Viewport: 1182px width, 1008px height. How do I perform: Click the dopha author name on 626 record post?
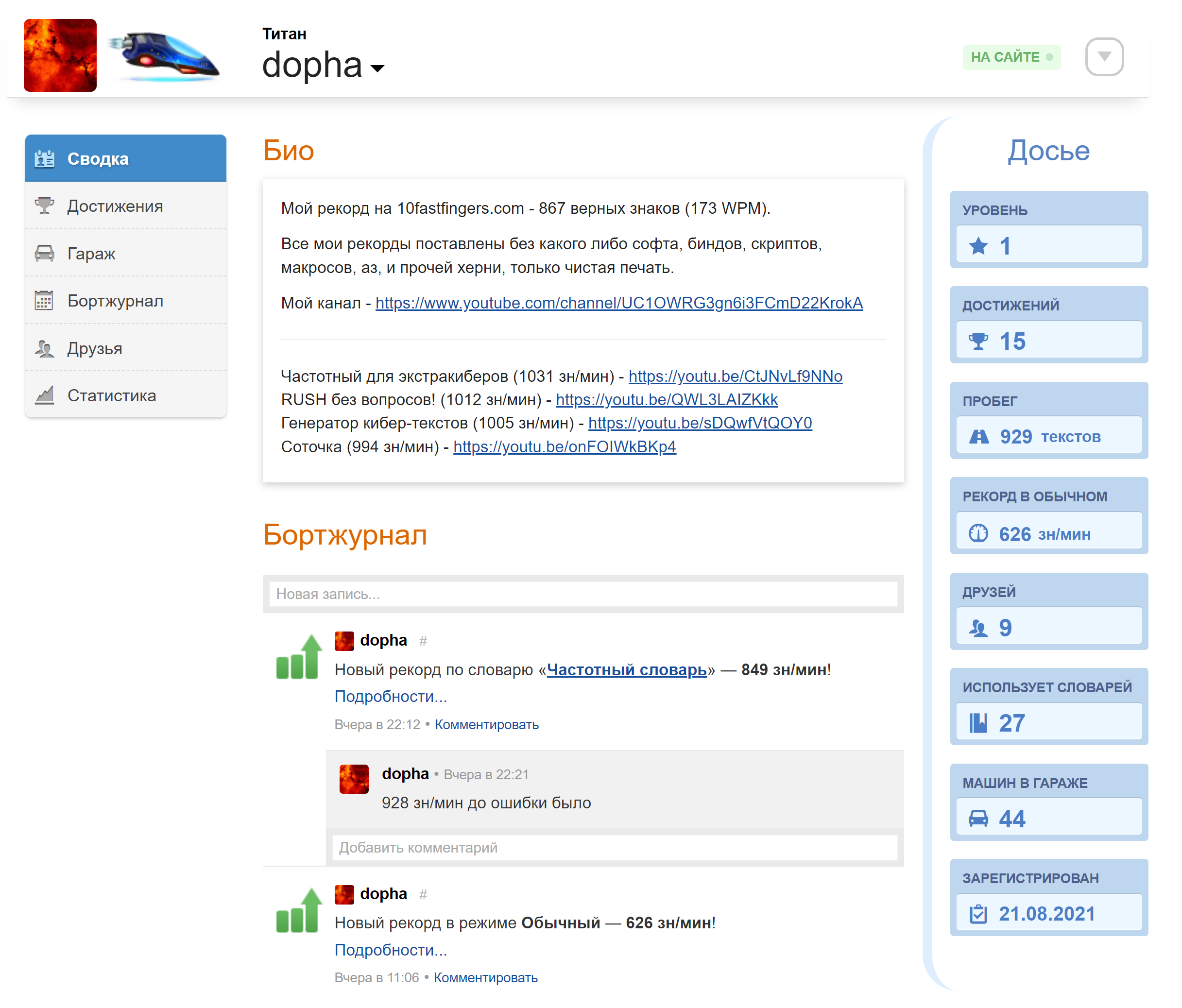383,893
